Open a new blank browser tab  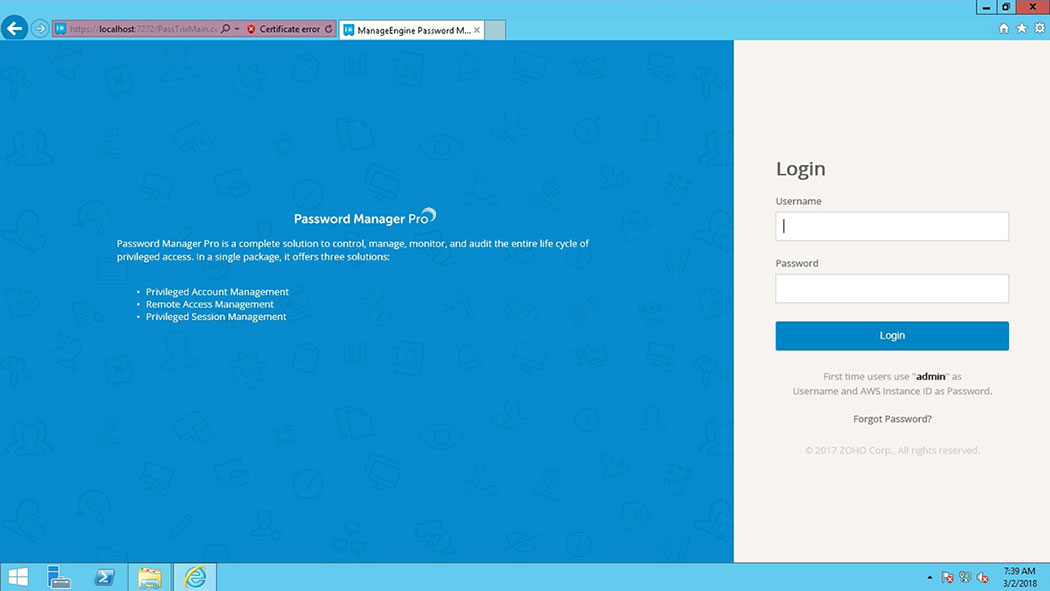click(x=495, y=30)
